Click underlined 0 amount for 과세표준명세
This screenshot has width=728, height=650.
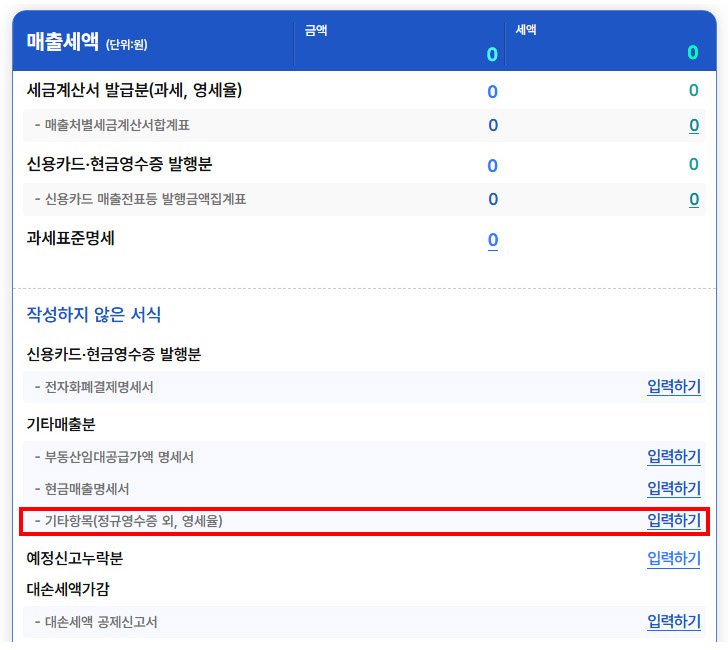pyautogui.click(x=493, y=240)
